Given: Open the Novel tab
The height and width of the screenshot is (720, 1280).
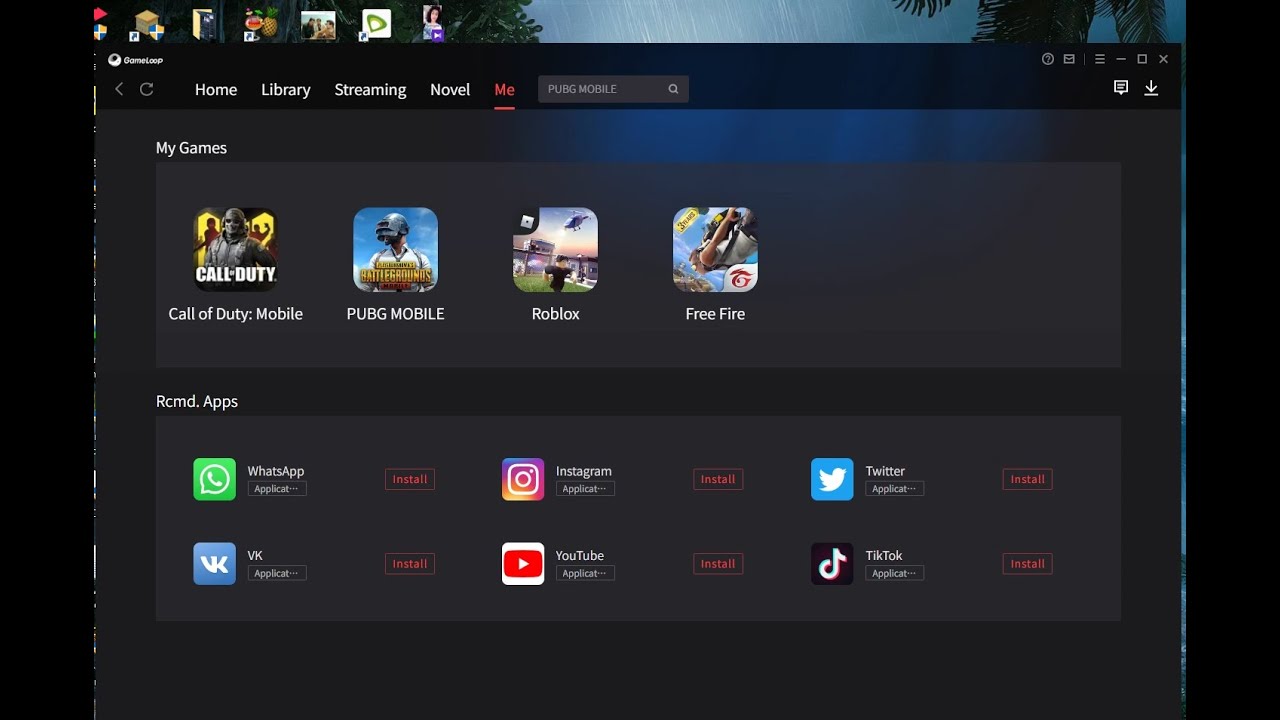Looking at the screenshot, I should 450,89.
